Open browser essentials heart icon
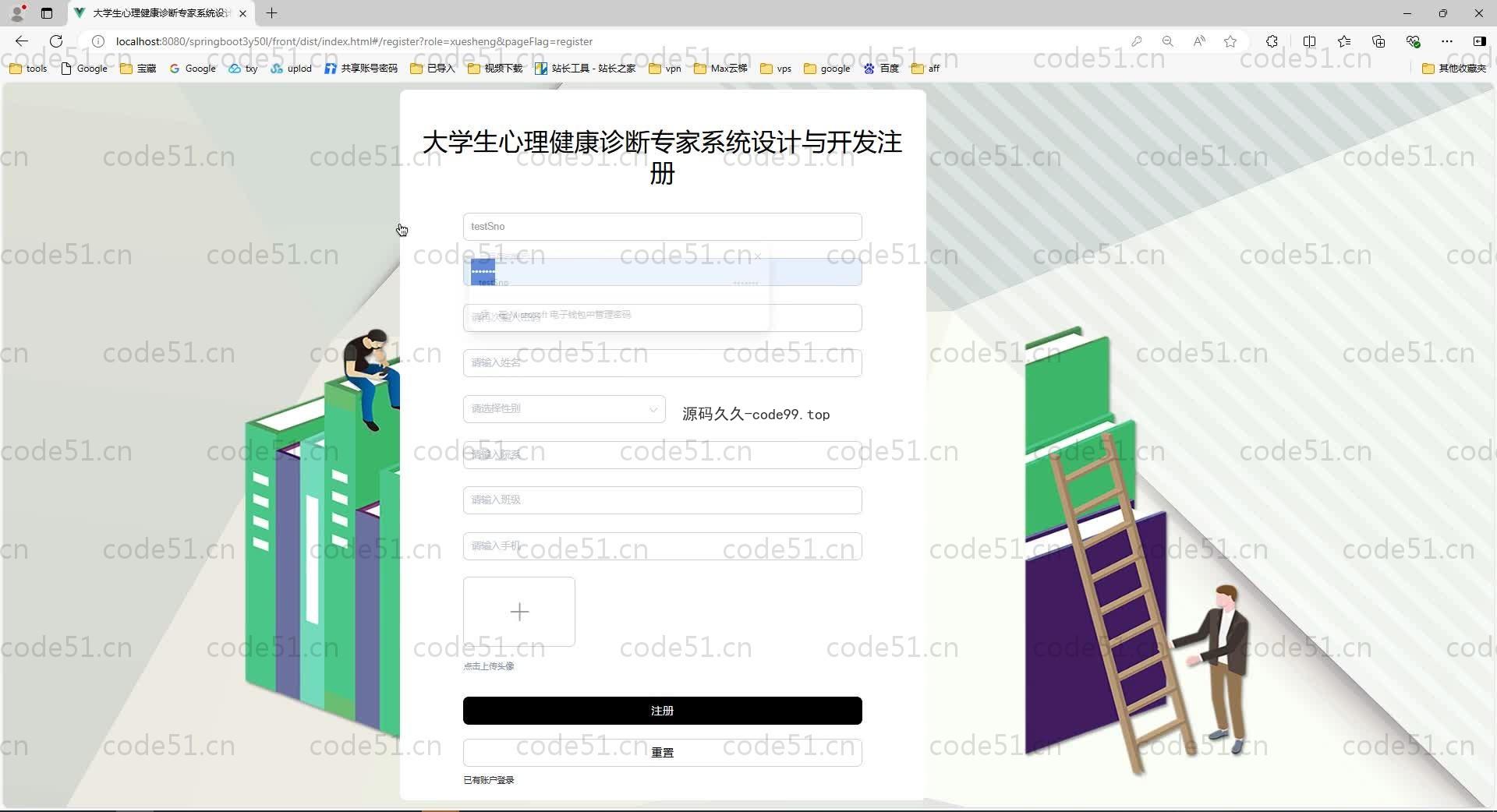 pyautogui.click(x=1413, y=41)
